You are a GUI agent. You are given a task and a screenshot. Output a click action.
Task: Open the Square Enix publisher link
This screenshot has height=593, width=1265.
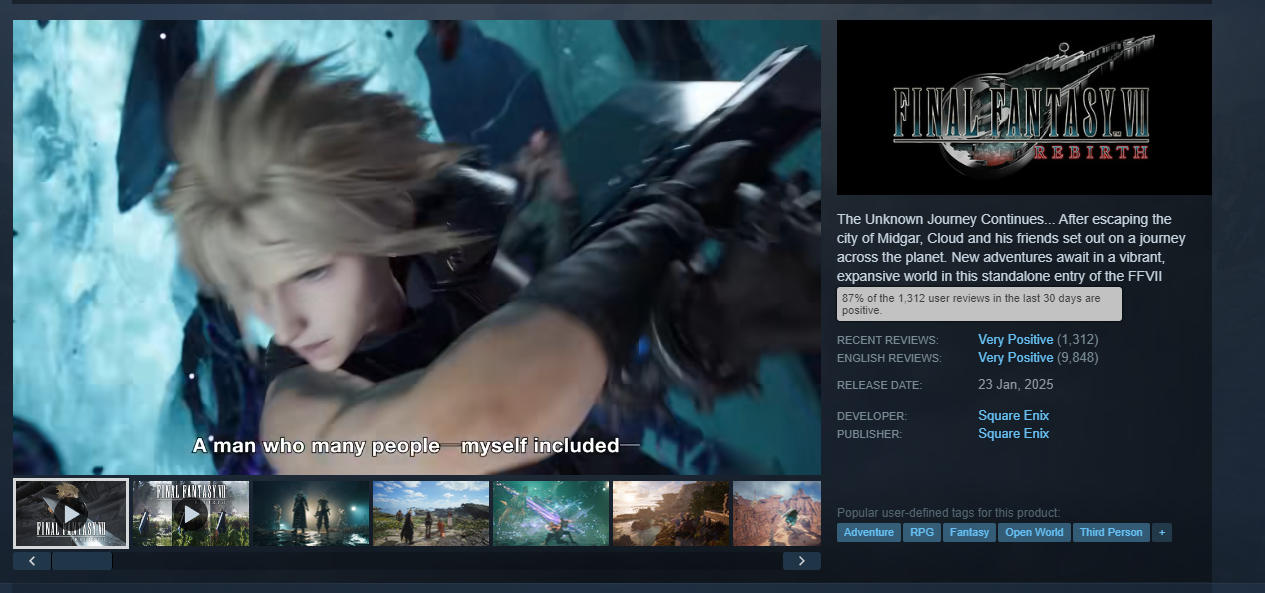[1013, 434]
